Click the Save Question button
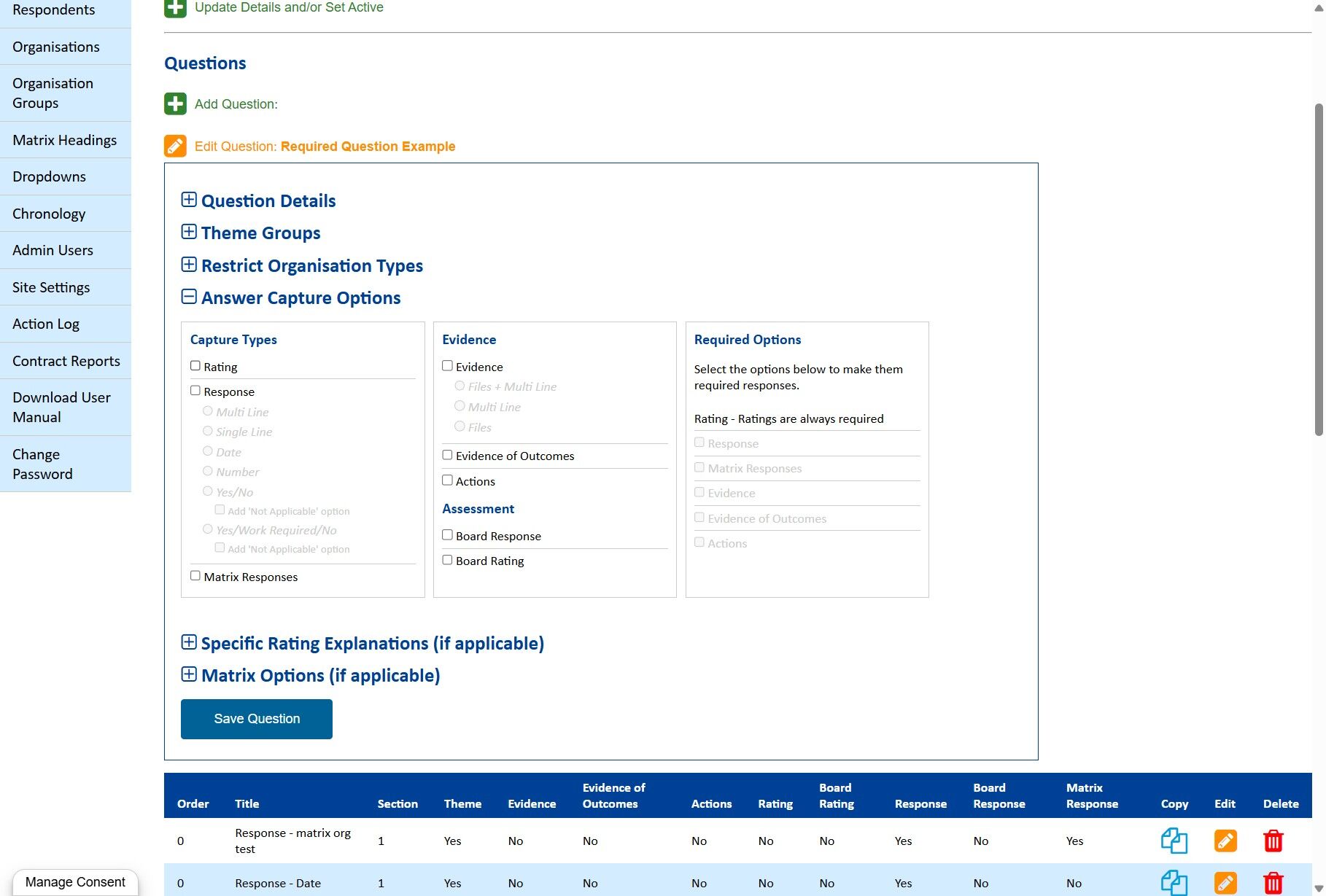The height and width of the screenshot is (896, 1326). click(257, 719)
